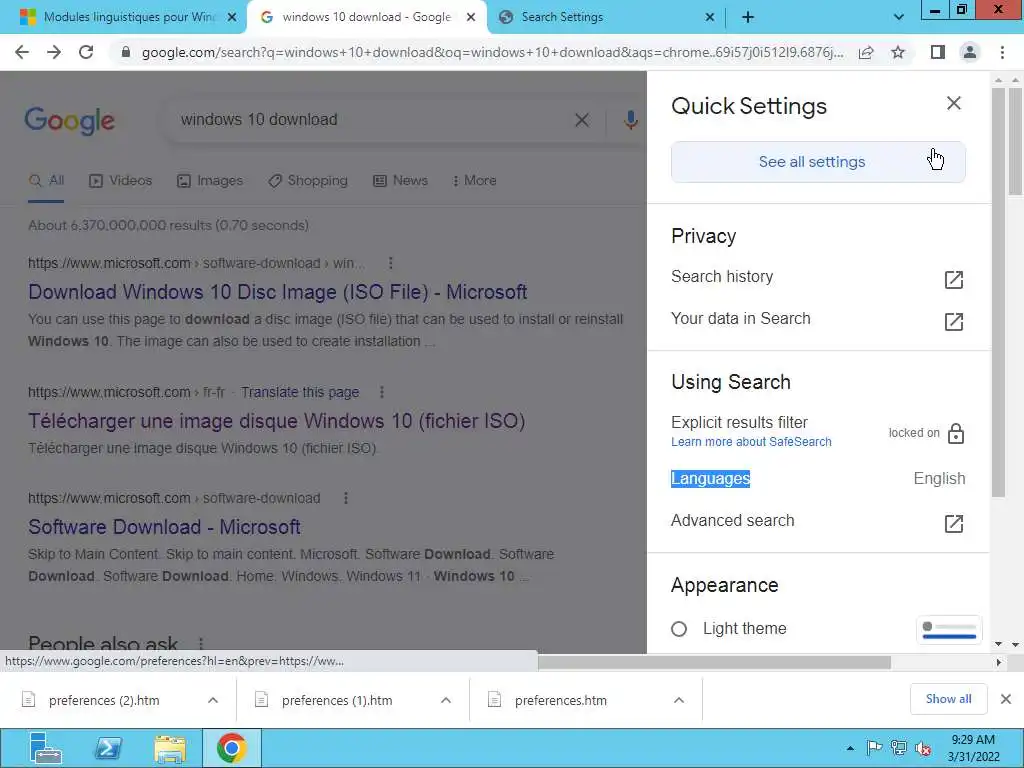Click the horizontal page scrollbar
Viewport: 1024px width, 768px height.
pos(714,662)
